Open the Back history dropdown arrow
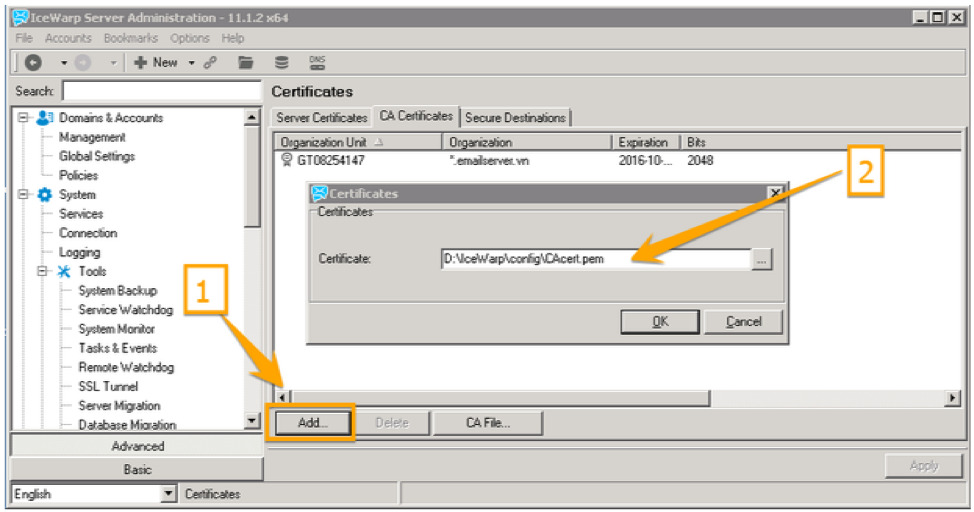Screen dimensions: 974x512 63,63
